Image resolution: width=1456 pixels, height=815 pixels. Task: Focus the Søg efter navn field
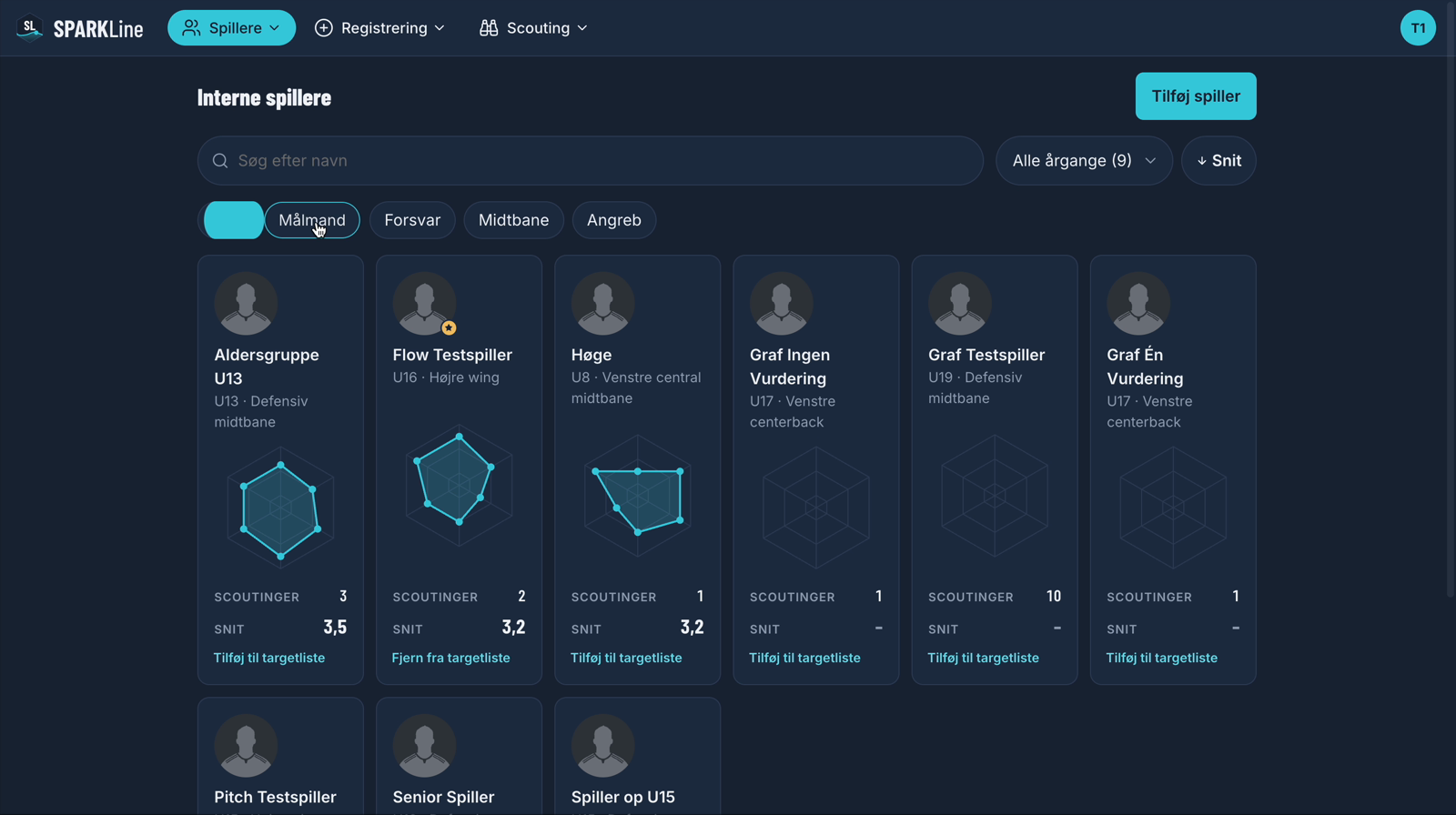coord(591,161)
